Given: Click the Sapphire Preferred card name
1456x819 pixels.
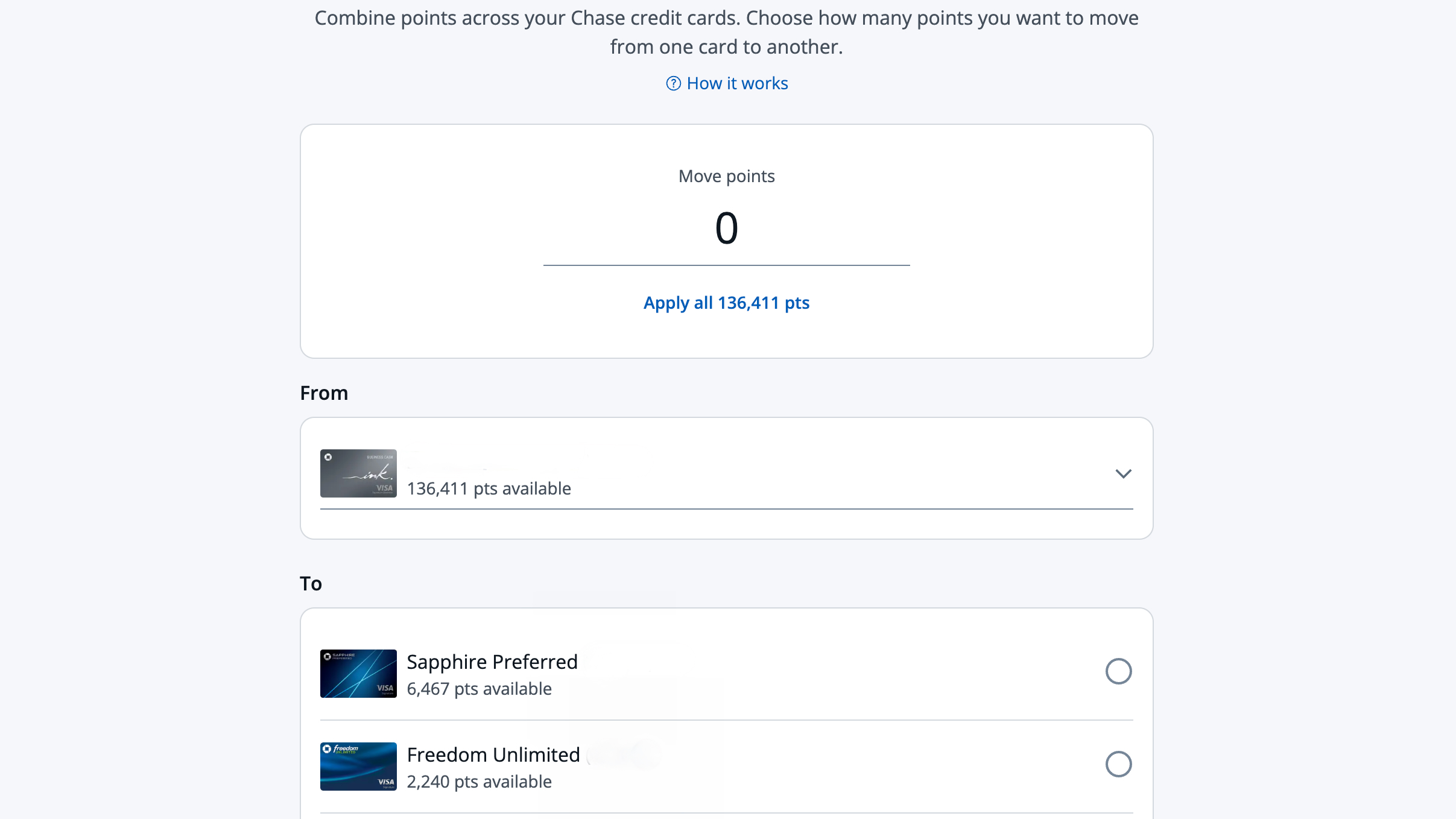Looking at the screenshot, I should pos(492,662).
